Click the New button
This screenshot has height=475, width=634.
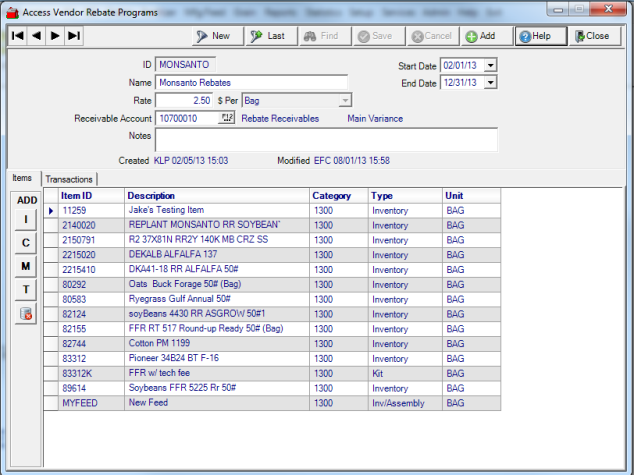[x=212, y=36]
